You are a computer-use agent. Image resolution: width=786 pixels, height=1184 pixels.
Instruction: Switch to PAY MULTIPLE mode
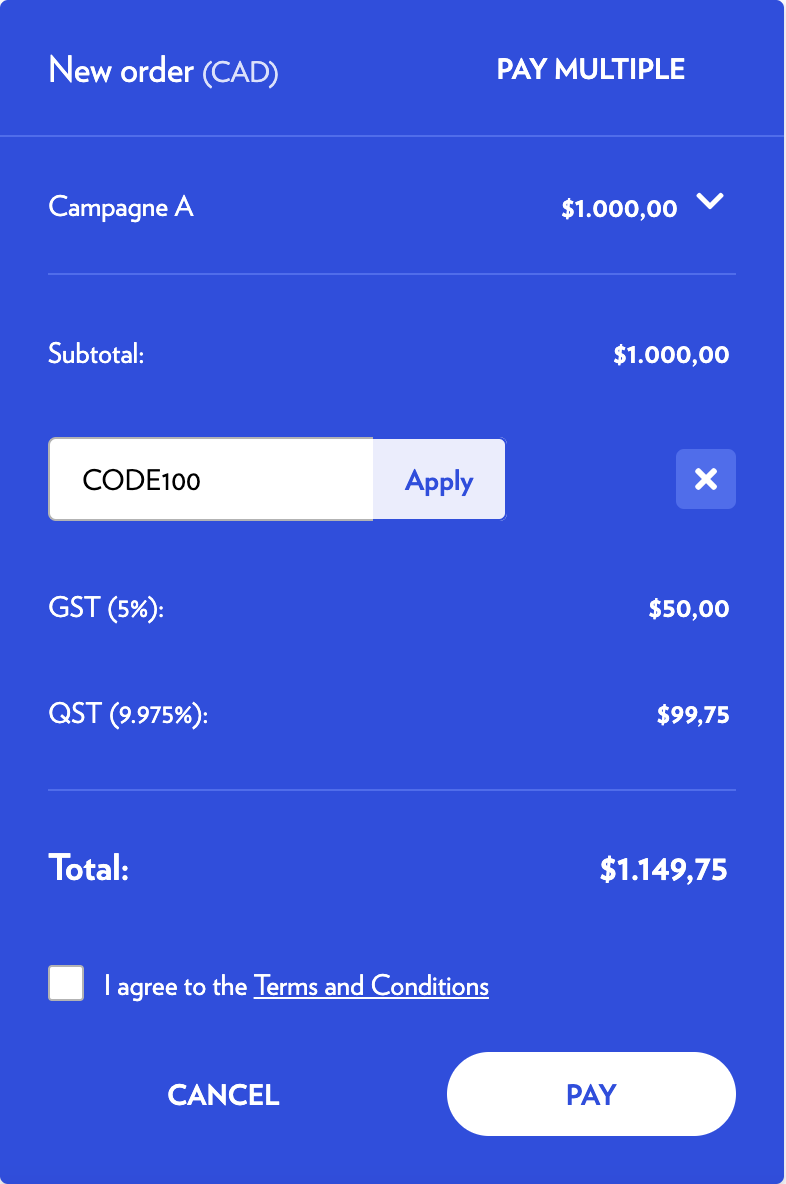click(591, 70)
